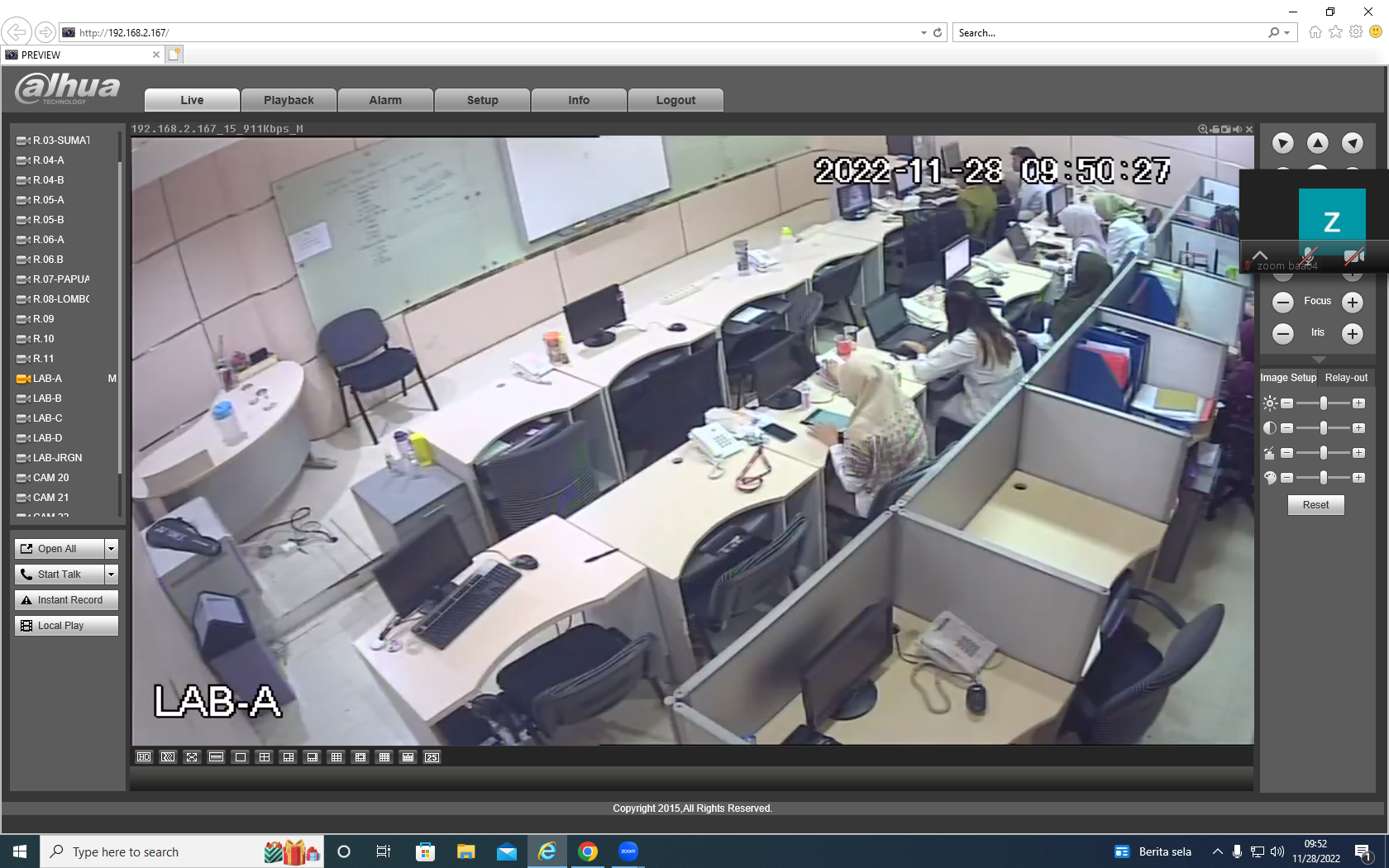The image size is (1389, 868).
Task: Decrease the Iris value
Action: pos(1283,333)
